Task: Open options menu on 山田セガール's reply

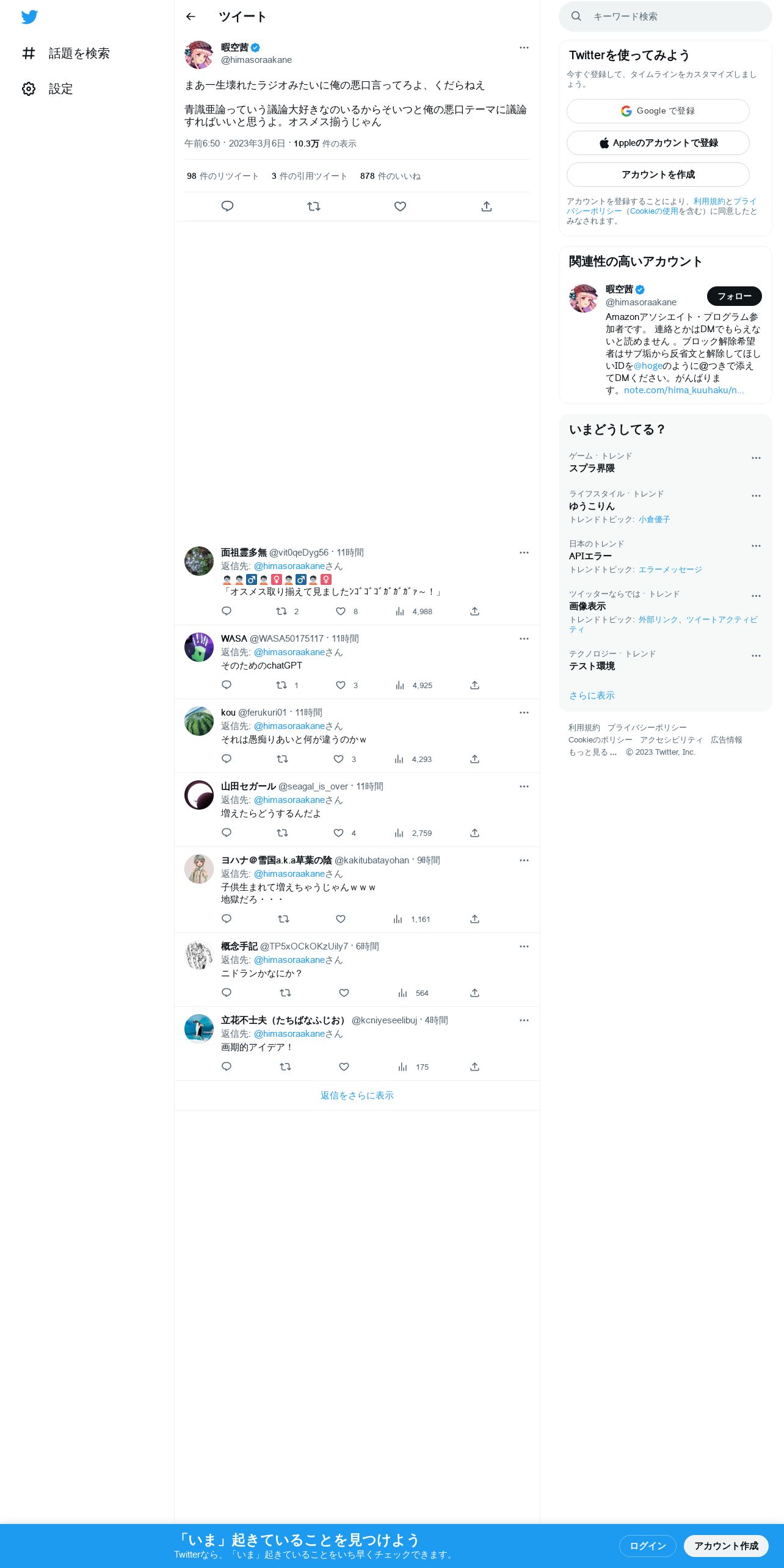Action: click(524, 786)
